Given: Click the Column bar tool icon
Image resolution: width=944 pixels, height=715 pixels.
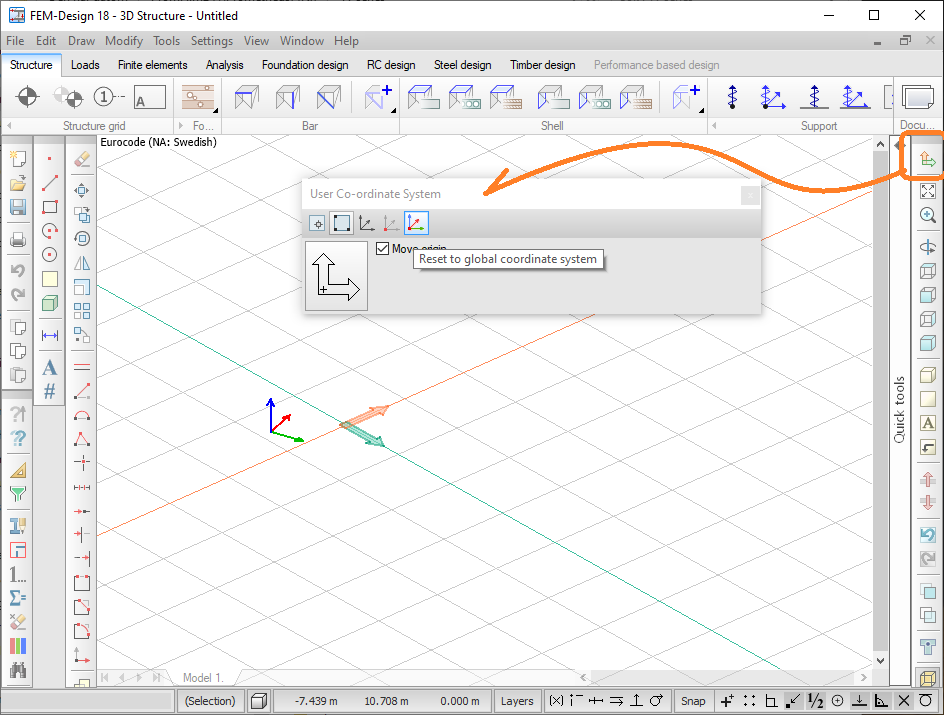Looking at the screenshot, I should (288, 97).
